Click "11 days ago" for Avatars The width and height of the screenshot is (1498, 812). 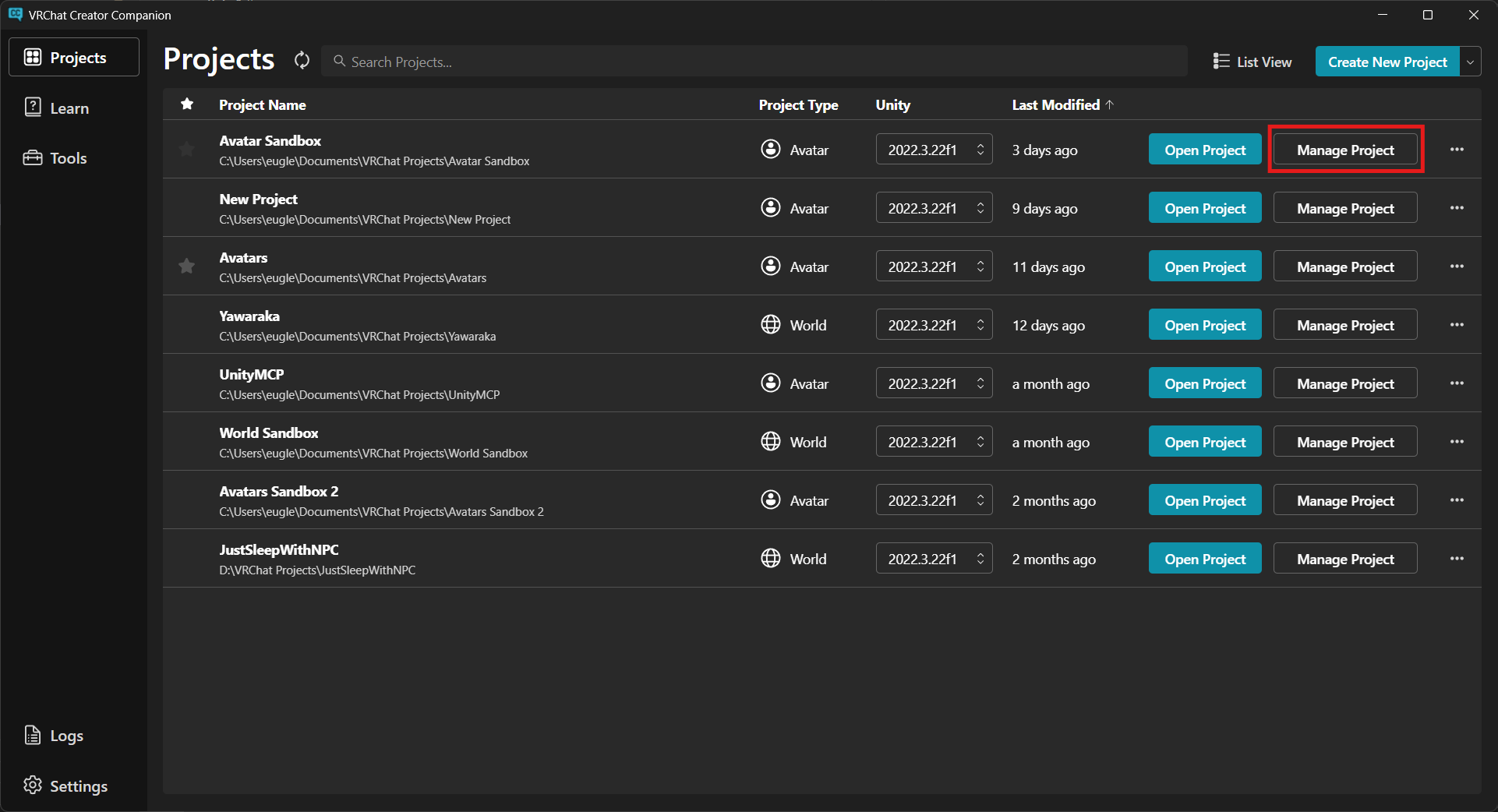click(1048, 267)
